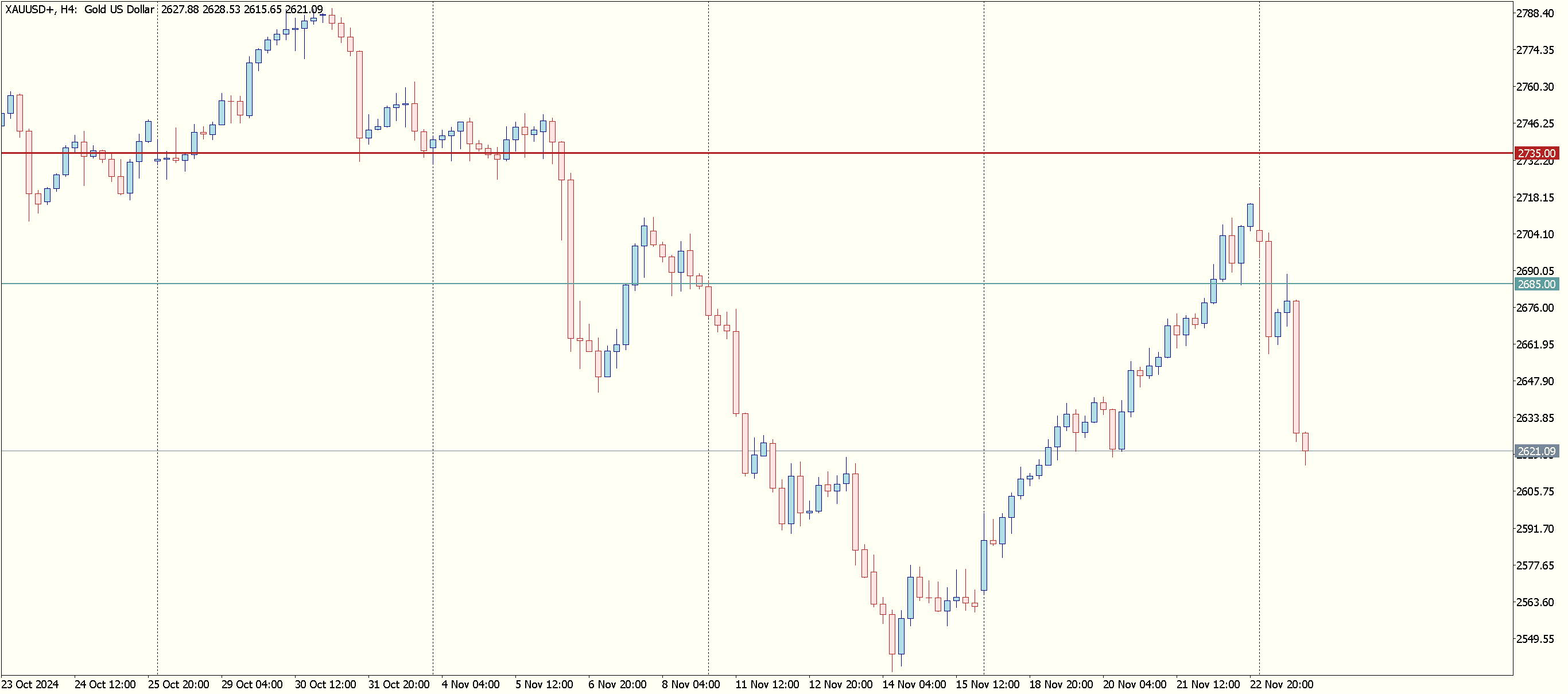Screen dimensions: 1568x694
Task: Click the 22 Nov 20:00 time label
Action: point(1281,684)
